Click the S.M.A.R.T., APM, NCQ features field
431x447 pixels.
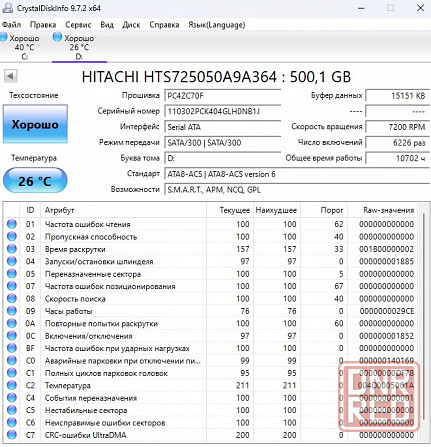pyautogui.click(x=297, y=190)
